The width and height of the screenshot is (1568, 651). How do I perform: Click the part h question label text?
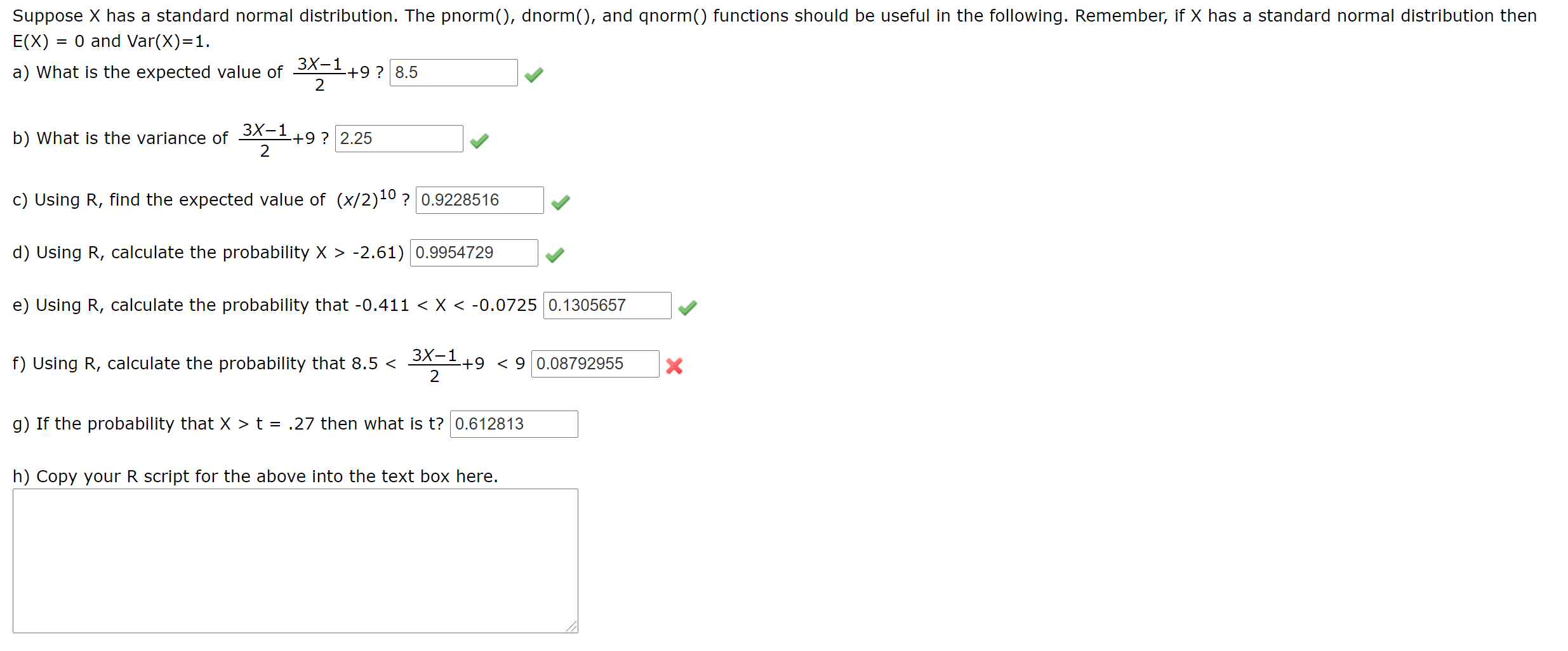(254, 477)
